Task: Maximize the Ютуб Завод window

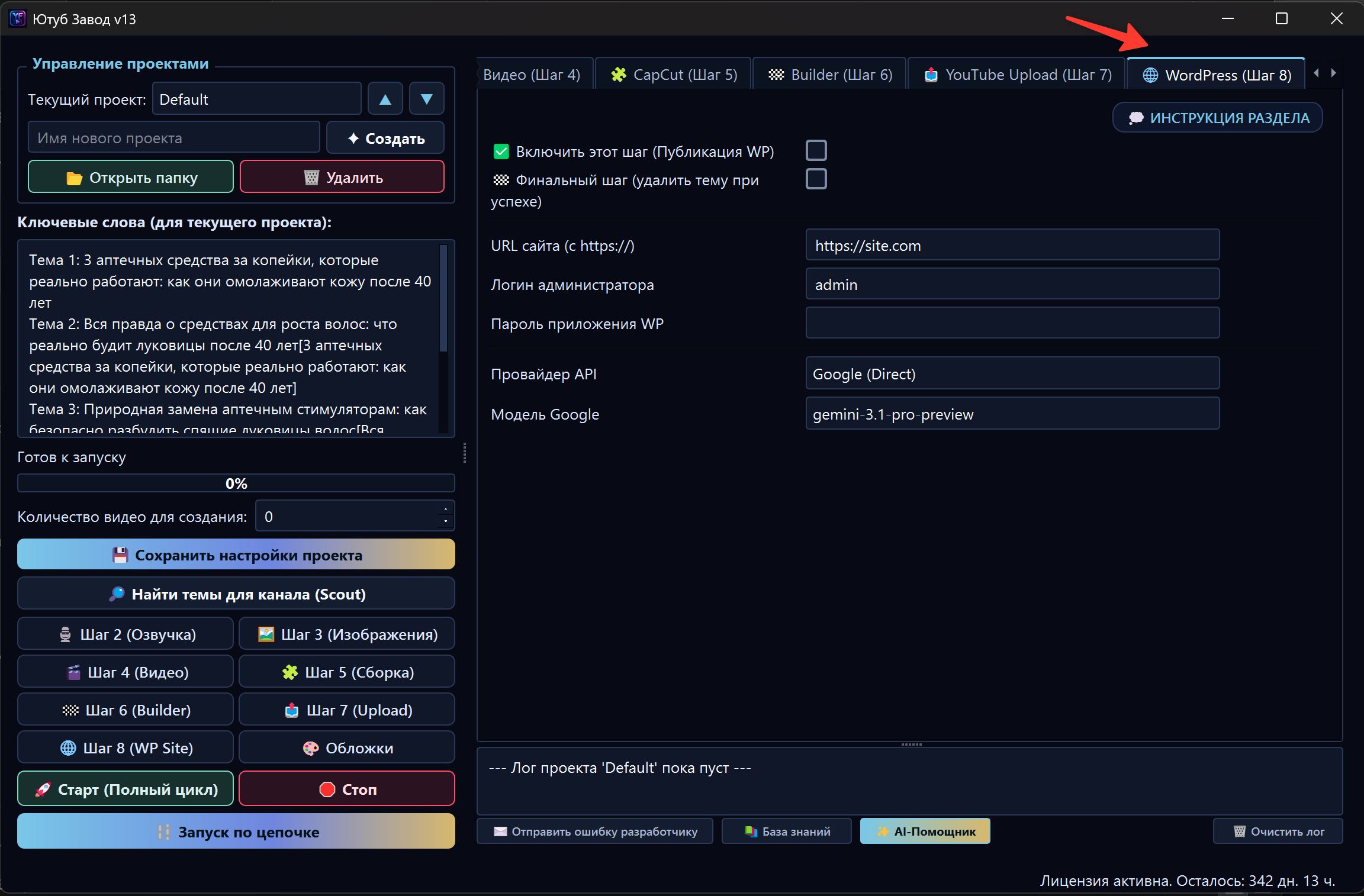Action: (x=1282, y=18)
